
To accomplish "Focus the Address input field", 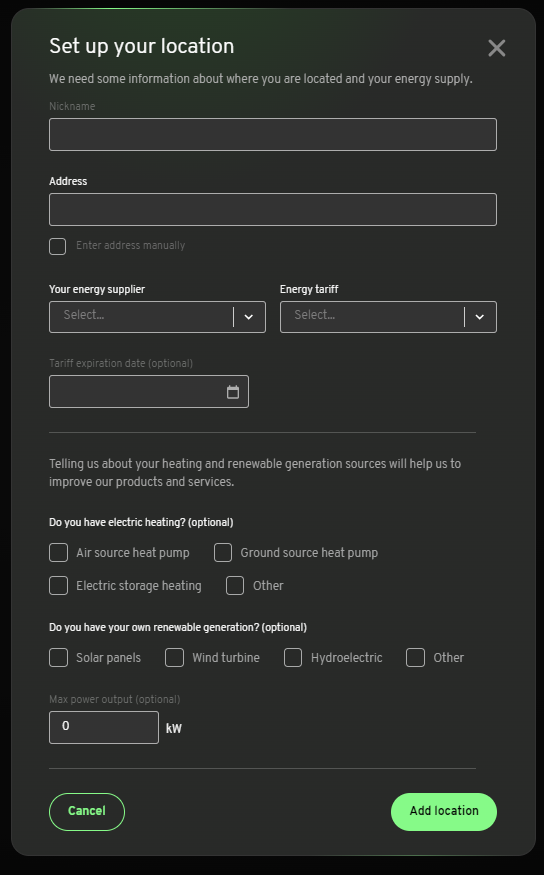I will 273,209.
